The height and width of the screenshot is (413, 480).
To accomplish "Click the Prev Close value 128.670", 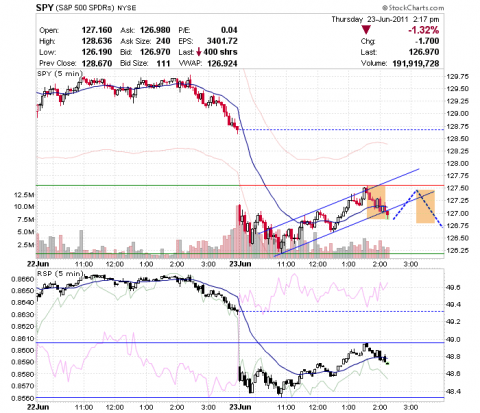I will point(97,63).
